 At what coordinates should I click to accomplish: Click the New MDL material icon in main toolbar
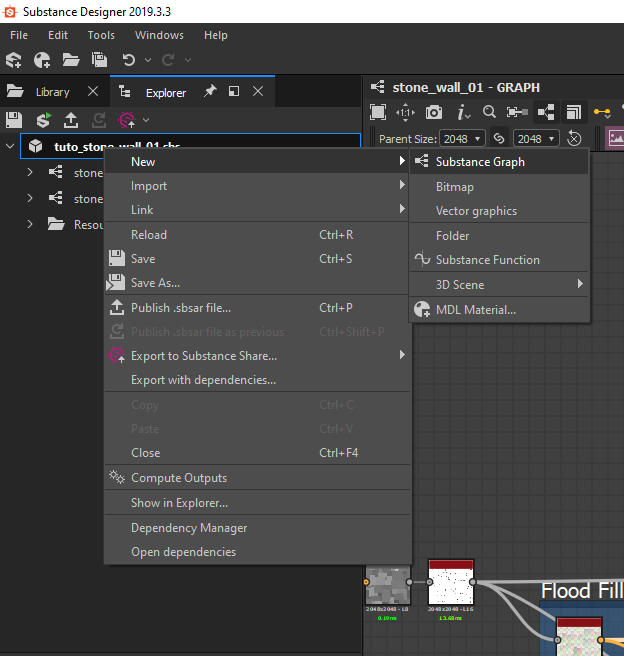click(x=42, y=60)
